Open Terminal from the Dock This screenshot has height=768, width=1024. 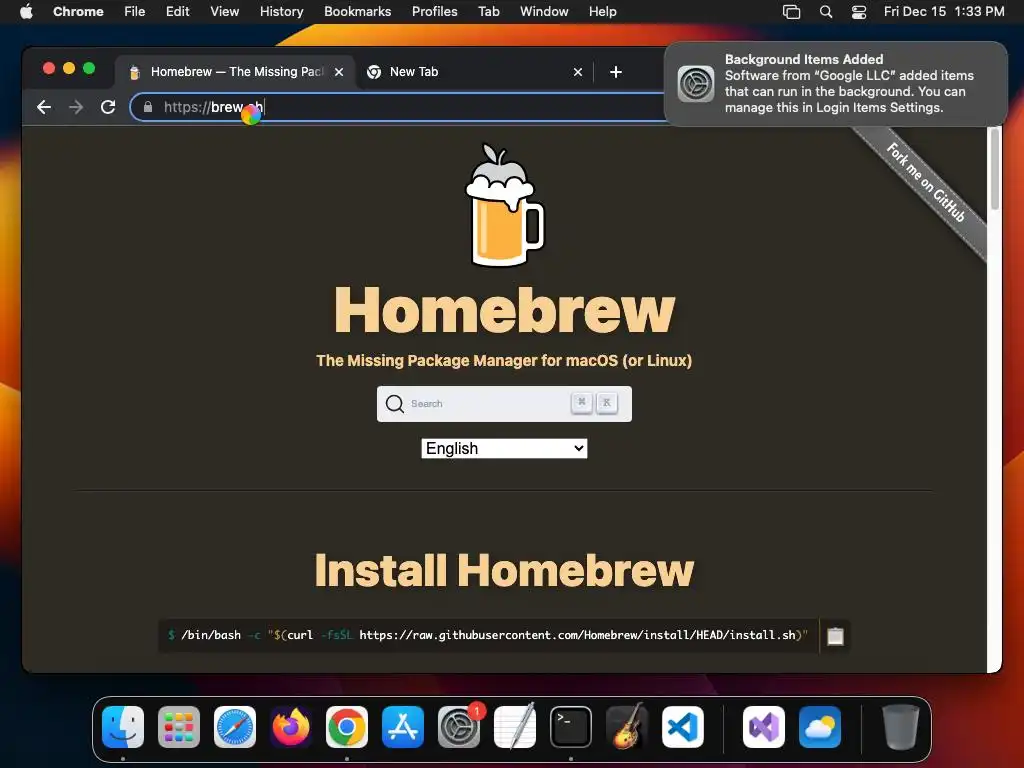(x=571, y=727)
